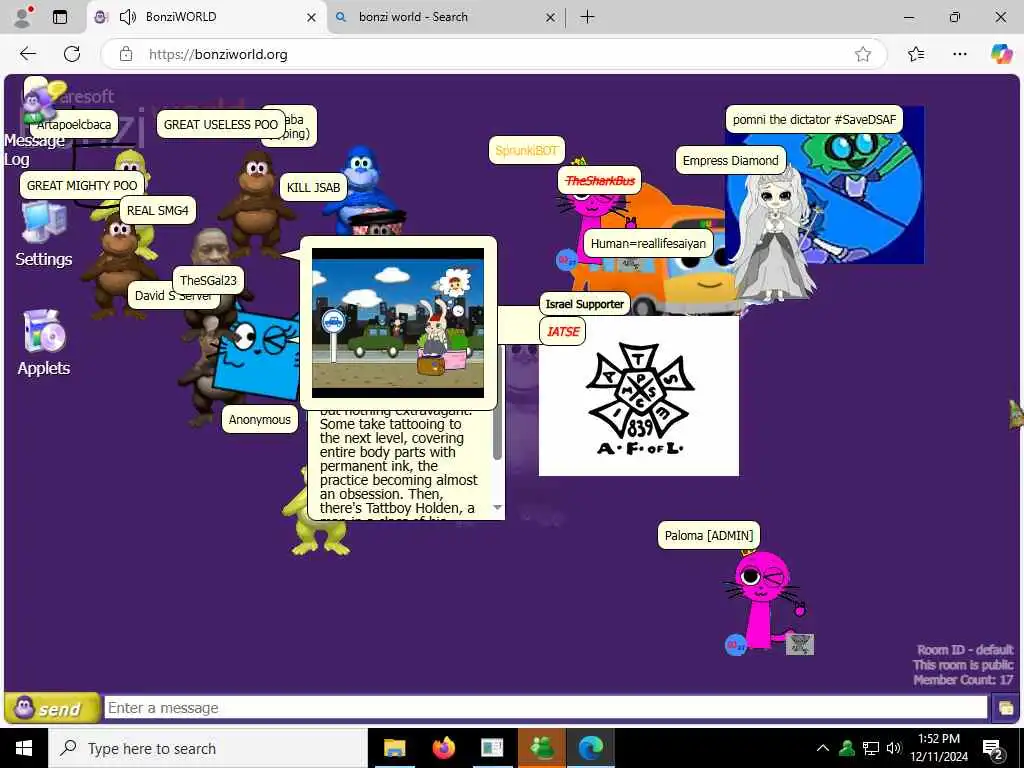
Task: Open the tab actions menu icon
Action: click(x=60, y=17)
